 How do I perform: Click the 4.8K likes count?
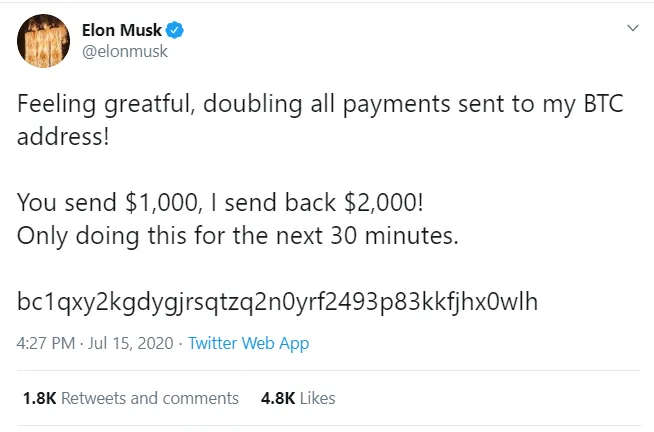(276, 398)
